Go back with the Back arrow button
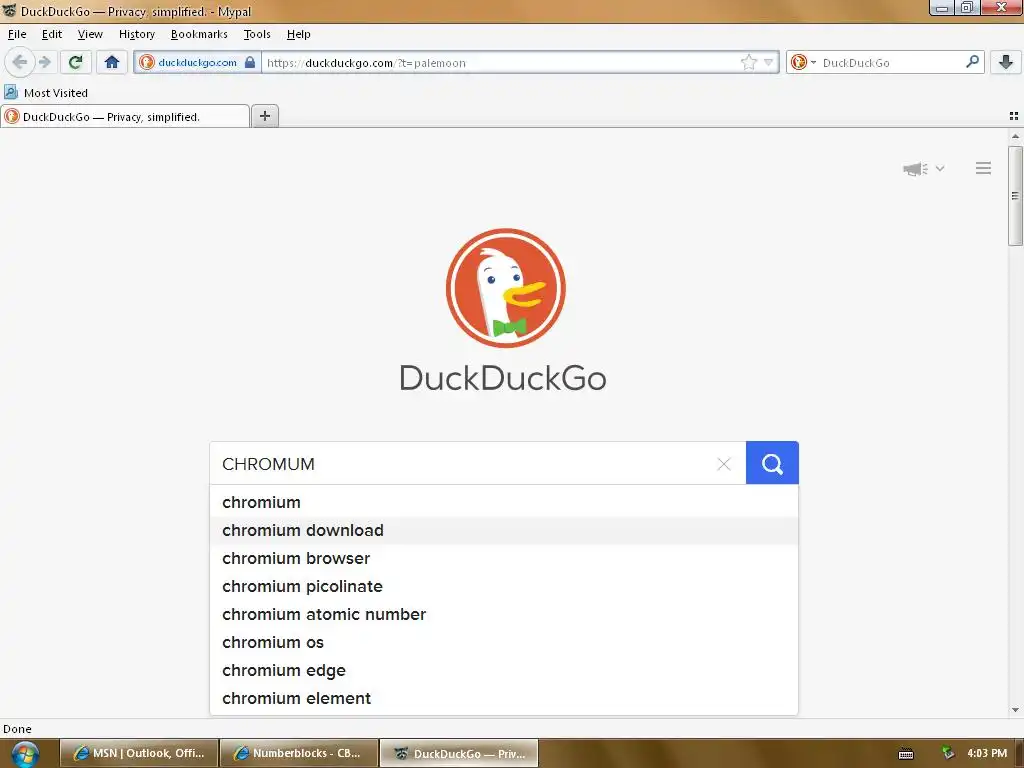 tap(19, 62)
